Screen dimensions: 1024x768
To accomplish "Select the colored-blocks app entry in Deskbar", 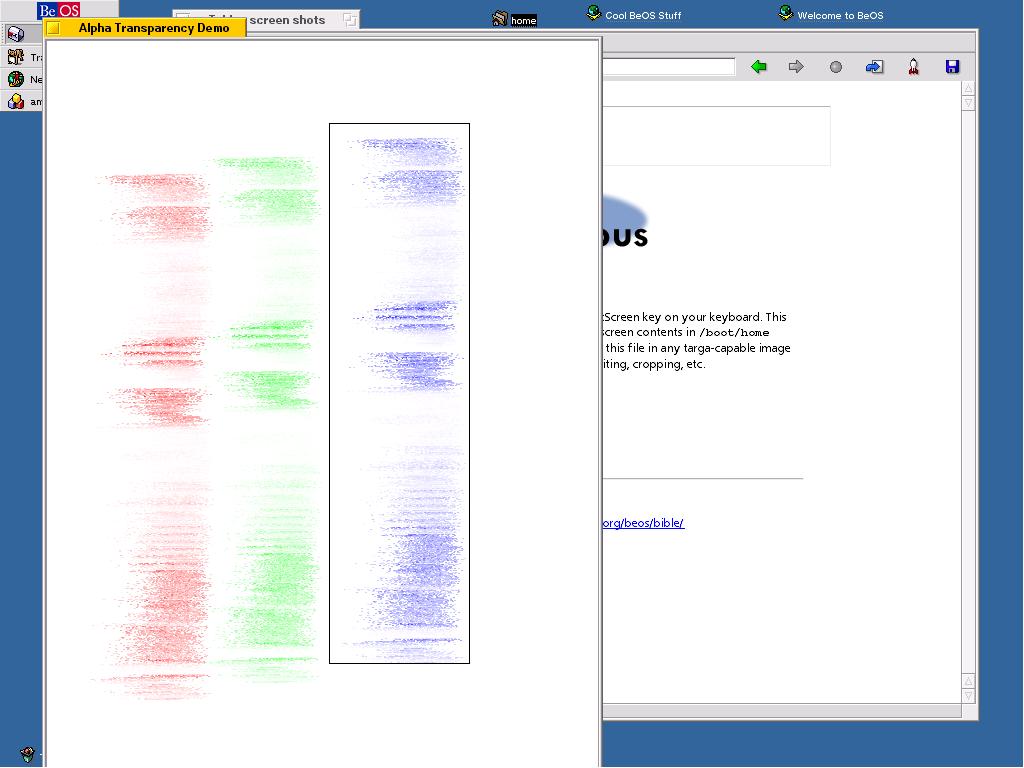I will (24, 101).
